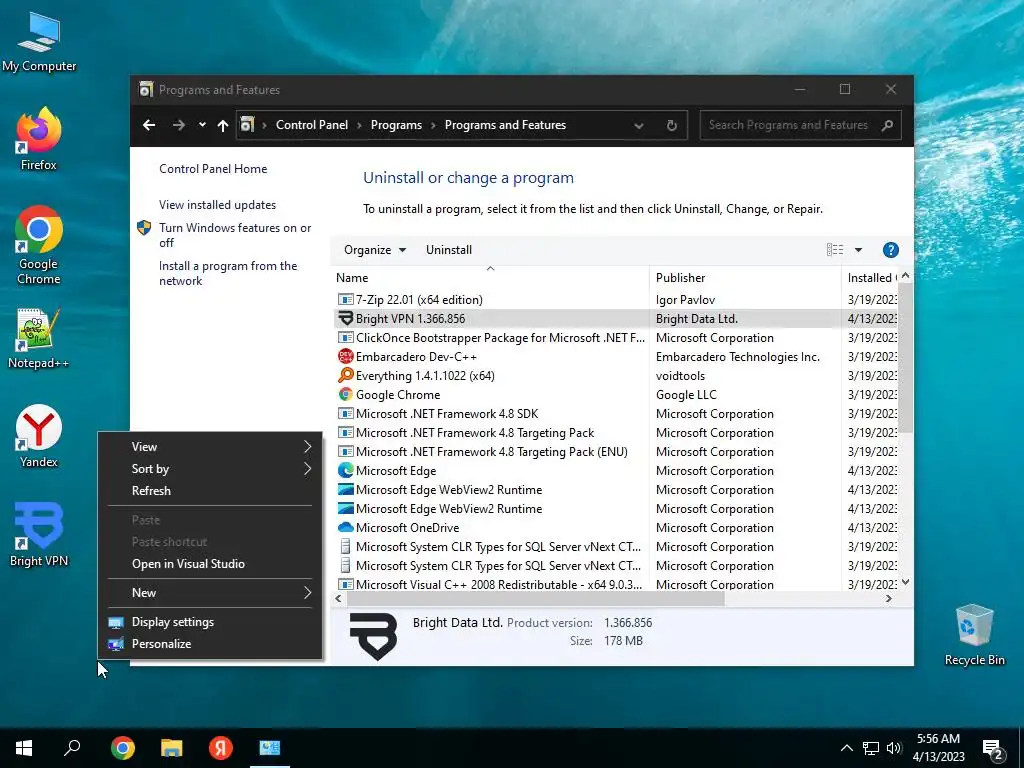Select the ClickOnce Bootstrapper Package row
The image size is (1024, 768).
pos(614,338)
